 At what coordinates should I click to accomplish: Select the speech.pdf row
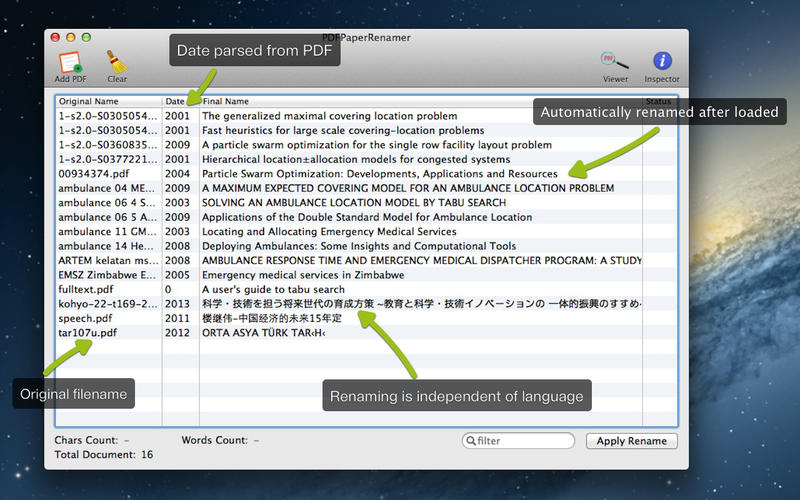pyautogui.click(x=366, y=318)
